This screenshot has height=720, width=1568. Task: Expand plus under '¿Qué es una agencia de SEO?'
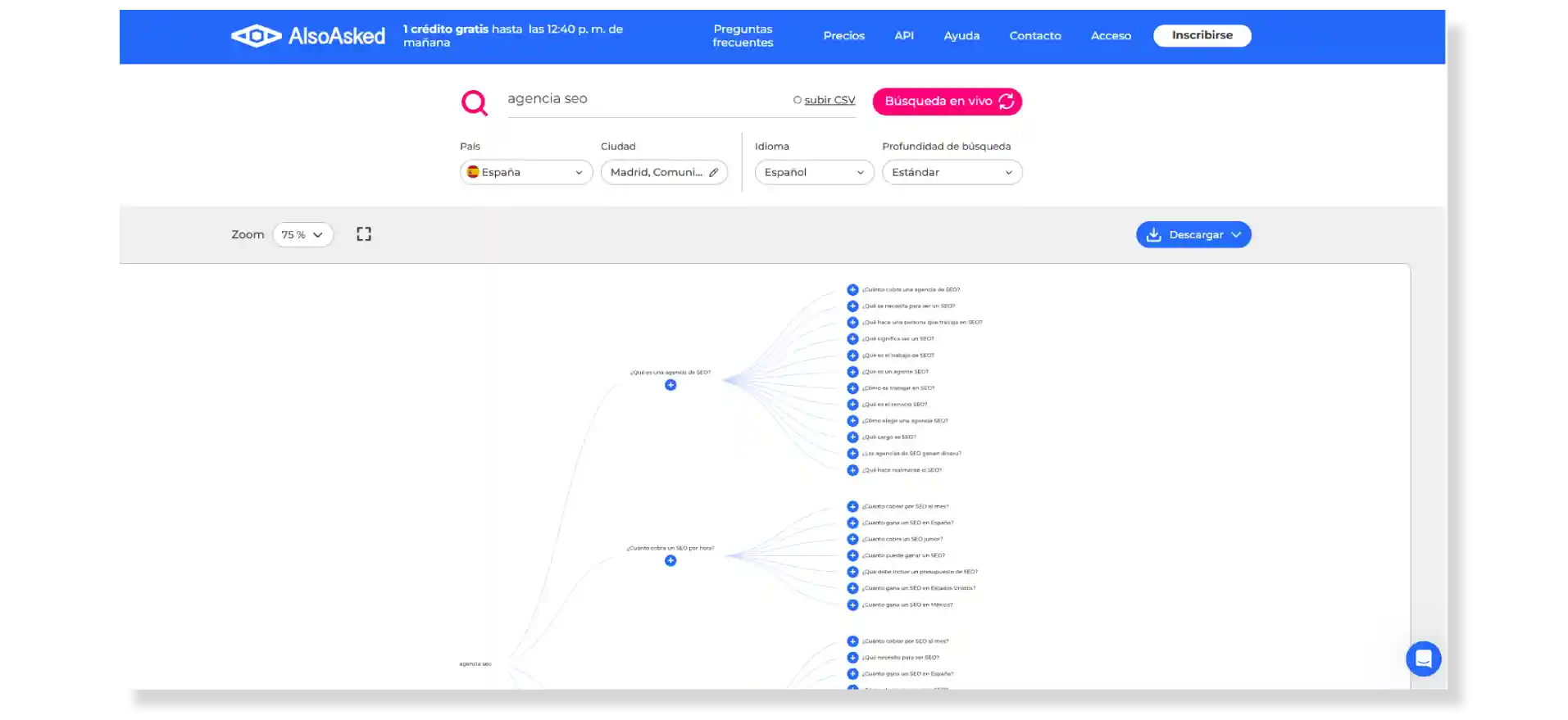coord(670,385)
